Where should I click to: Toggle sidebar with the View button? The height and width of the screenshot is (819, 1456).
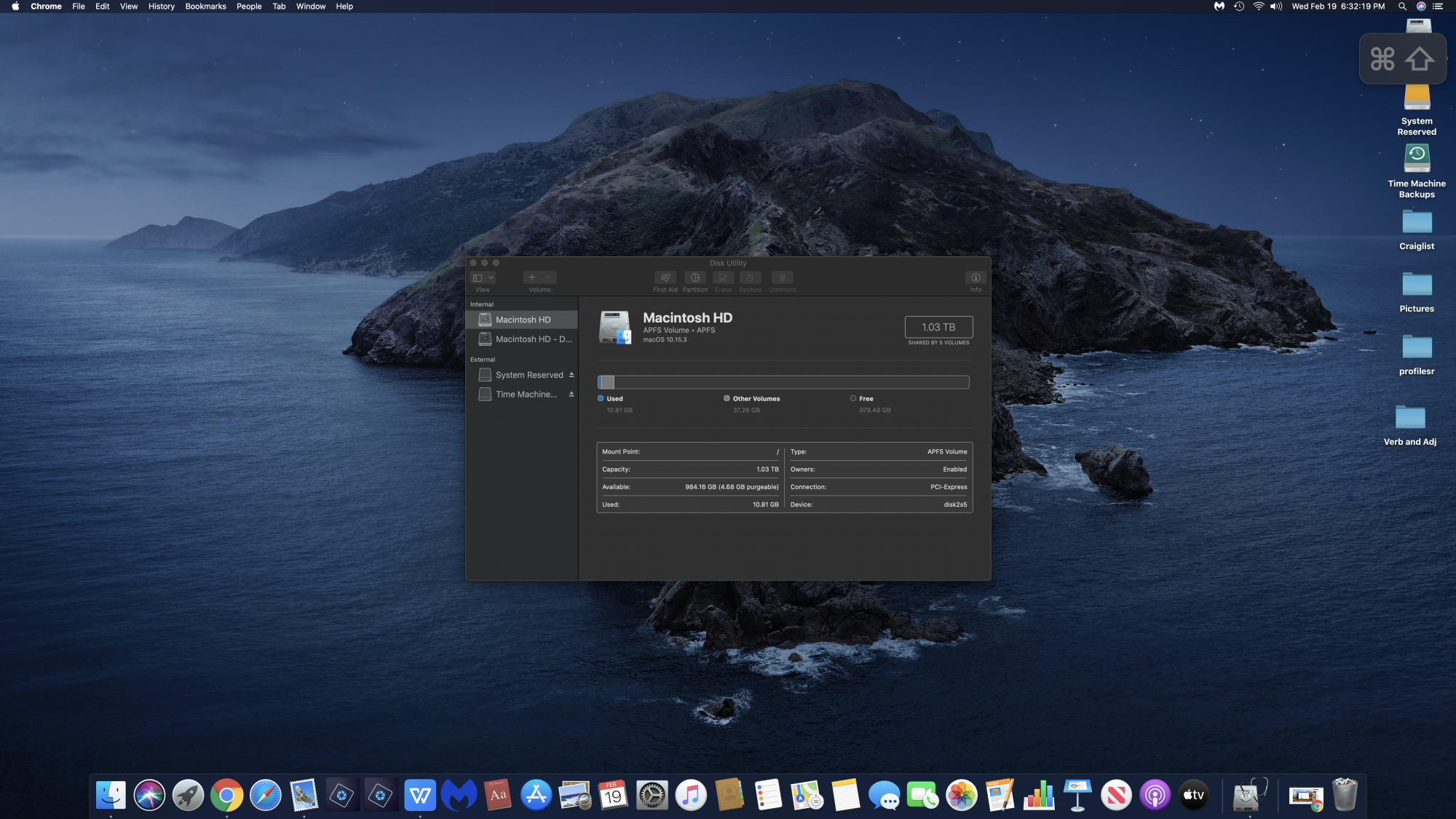[478, 277]
